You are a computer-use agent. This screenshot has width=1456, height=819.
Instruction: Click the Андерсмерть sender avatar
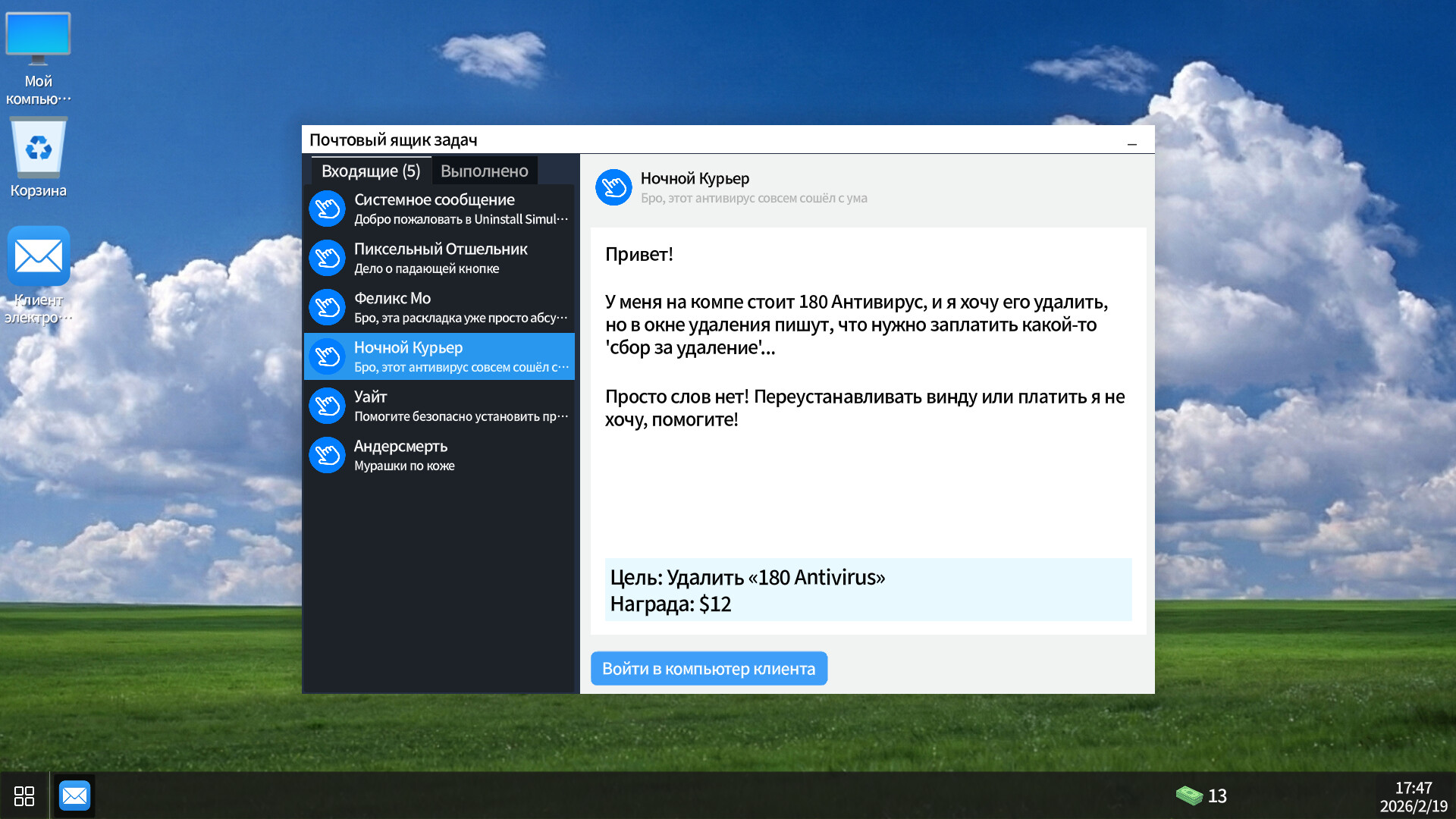click(327, 455)
